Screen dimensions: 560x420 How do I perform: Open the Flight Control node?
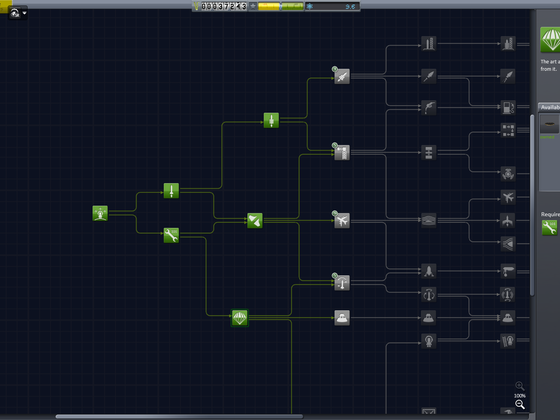[x=342, y=282]
